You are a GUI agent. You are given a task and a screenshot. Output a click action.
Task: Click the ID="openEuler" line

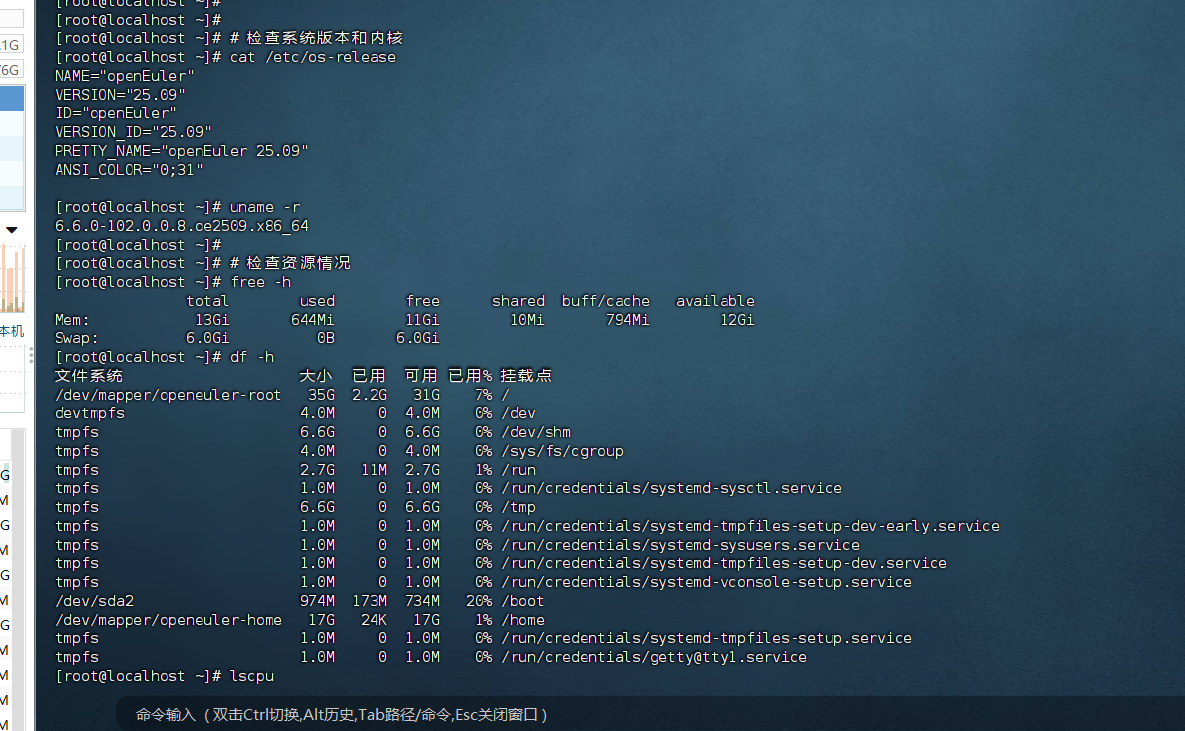click(x=116, y=113)
